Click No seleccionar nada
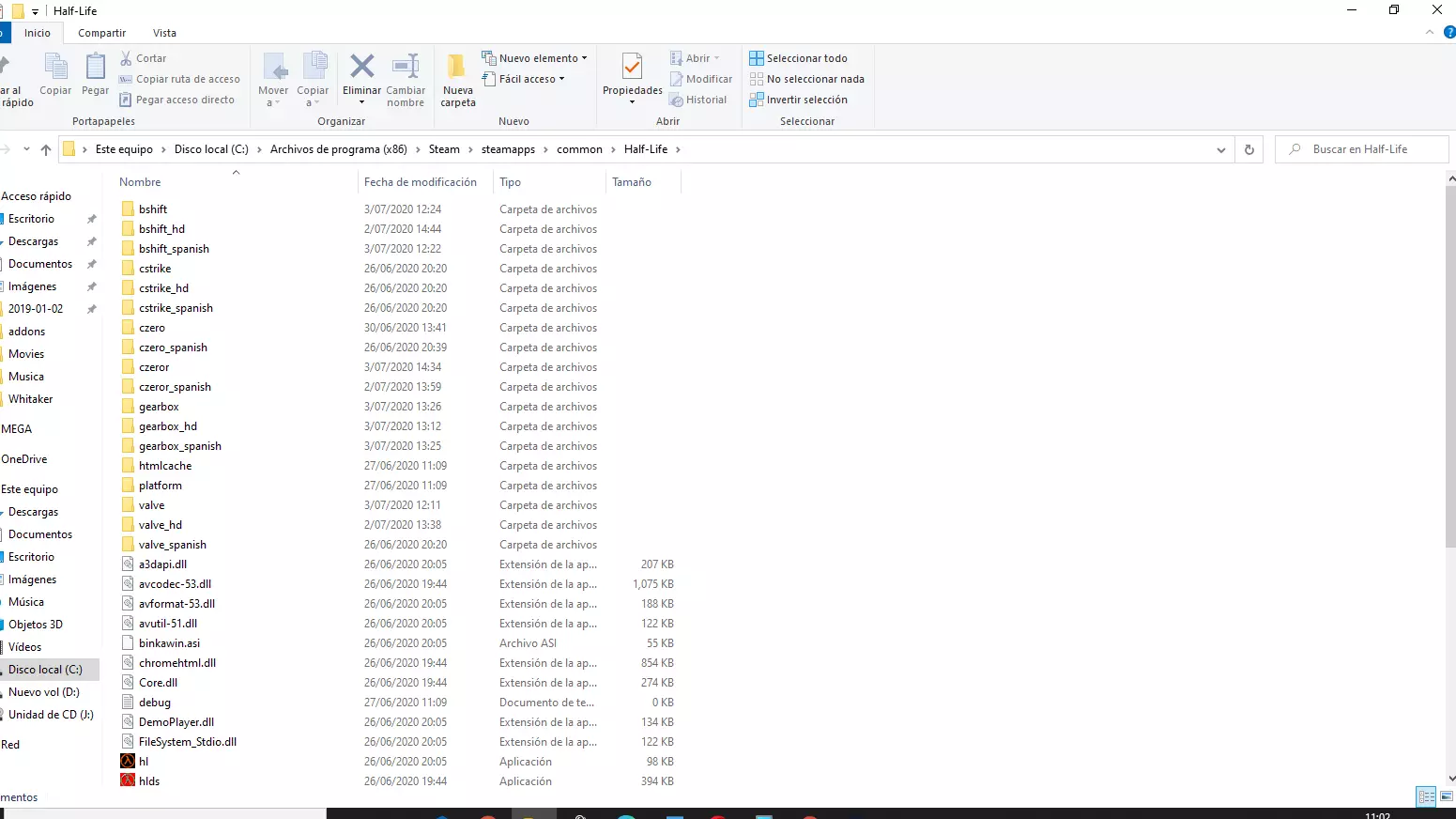Viewport: 1456px width, 819px height. [806, 79]
